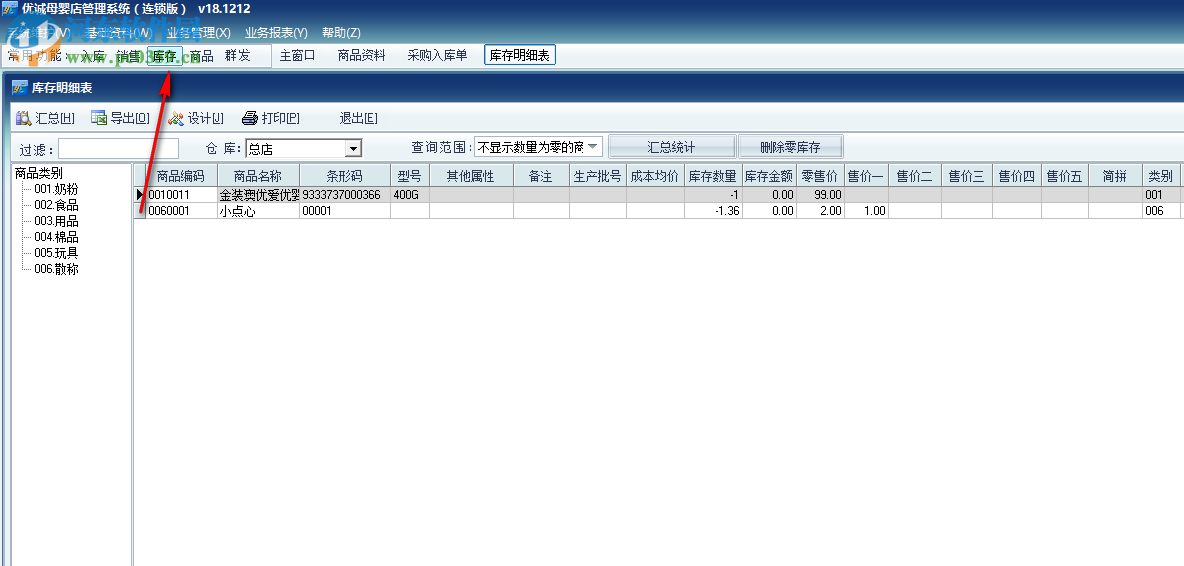Select the cell with product code 0060001
The image size is (1184, 566).
181,211
